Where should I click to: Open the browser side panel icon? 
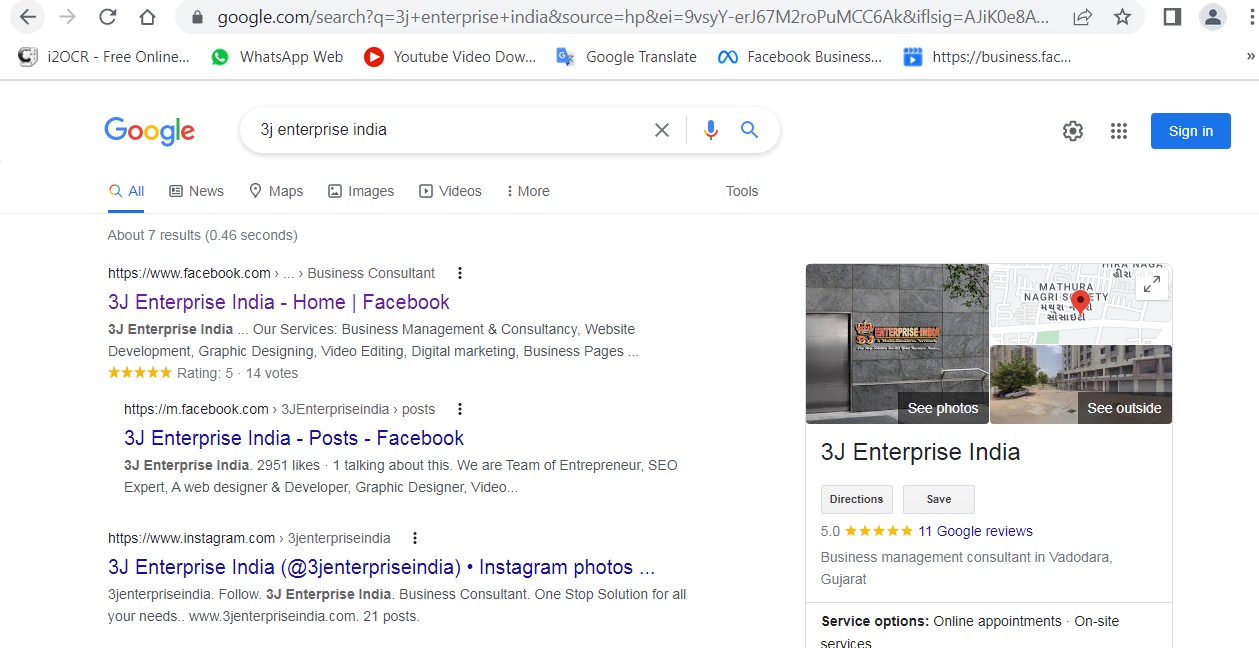pyautogui.click(x=1173, y=17)
